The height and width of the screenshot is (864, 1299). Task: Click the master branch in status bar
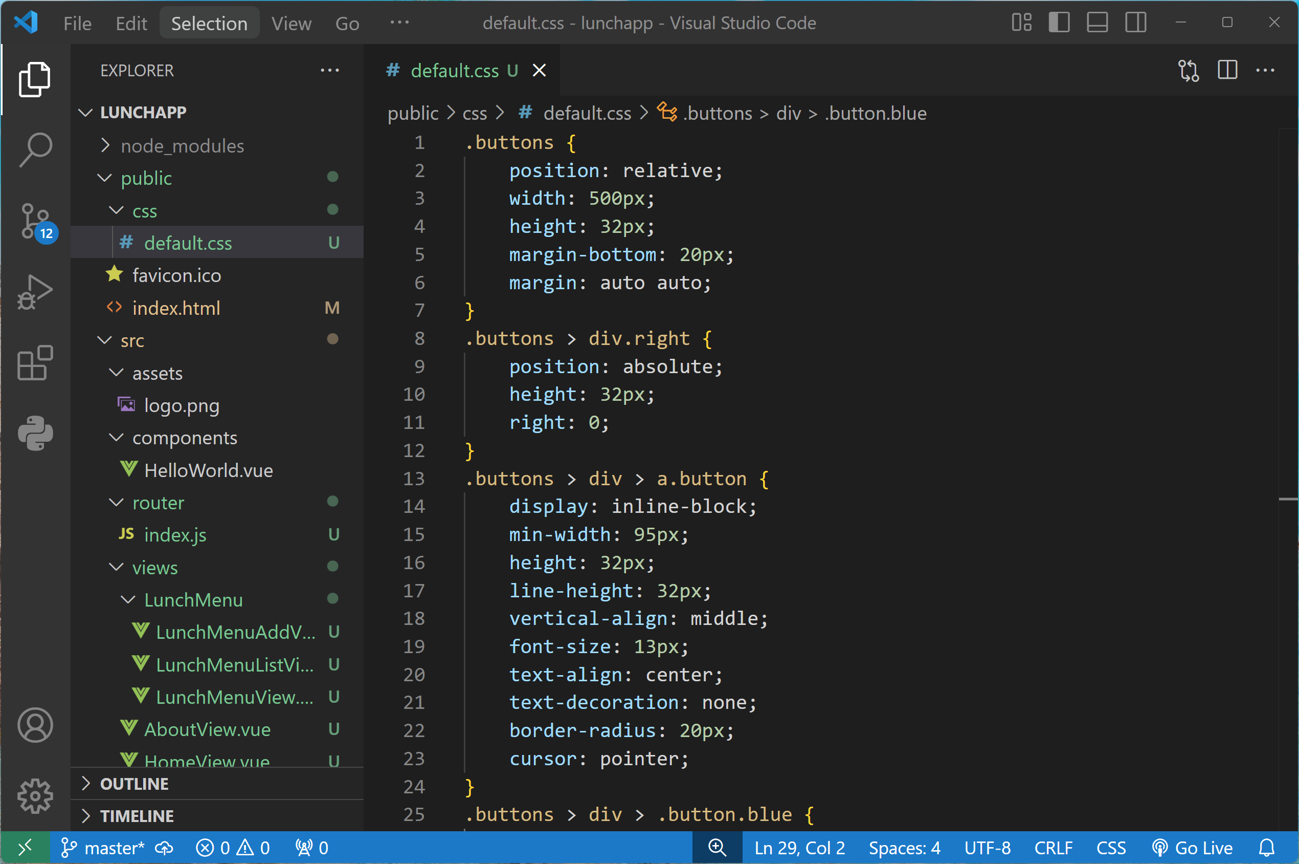click(102, 848)
